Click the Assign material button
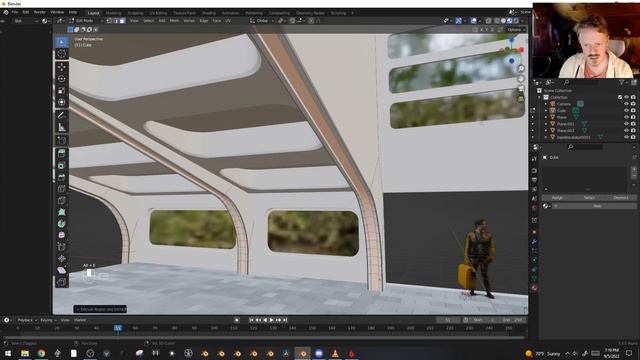 click(x=557, y=198)
